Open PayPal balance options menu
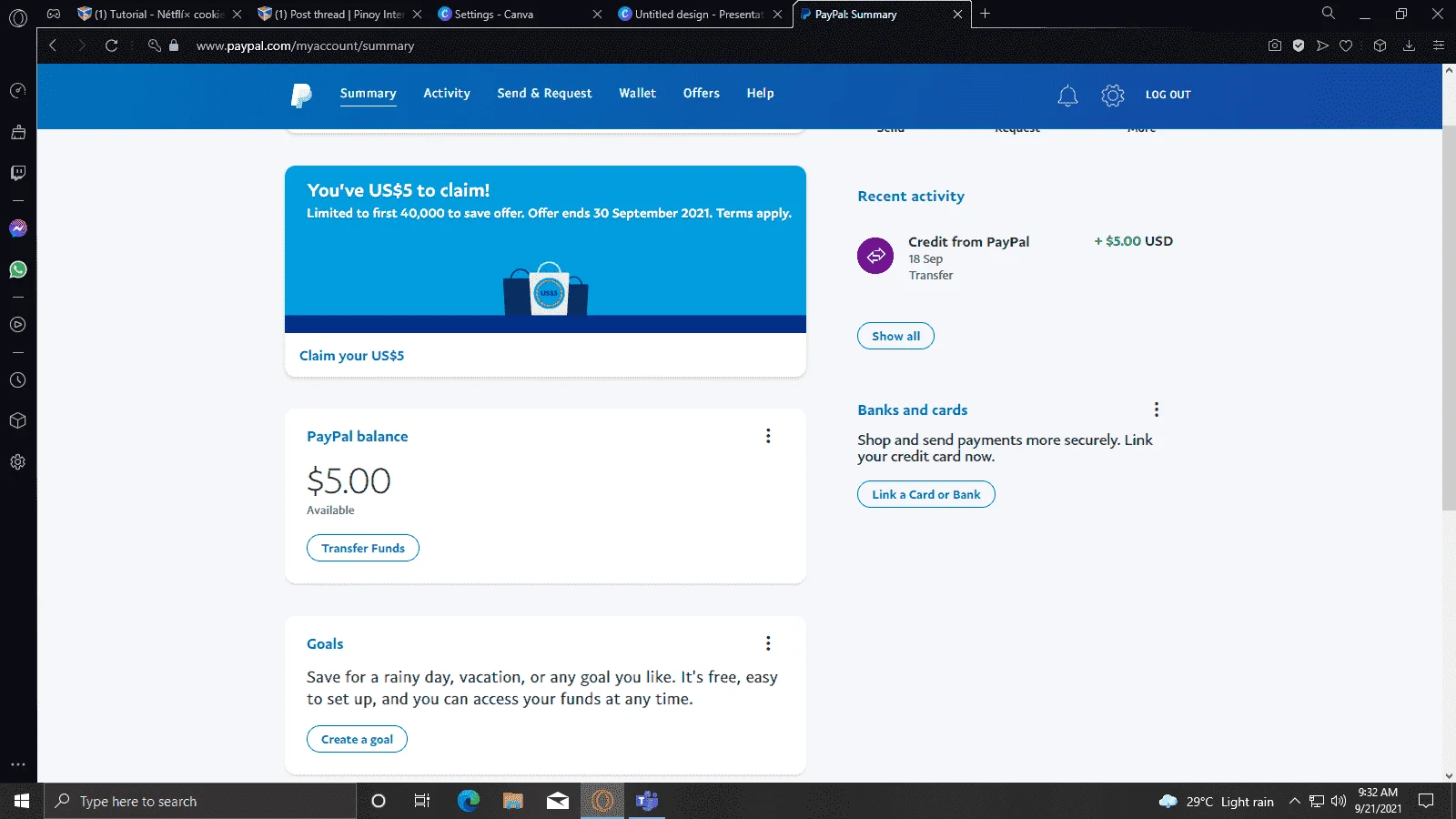The width and height of the screenshot is (1456, 819). [x=768, y=436]
